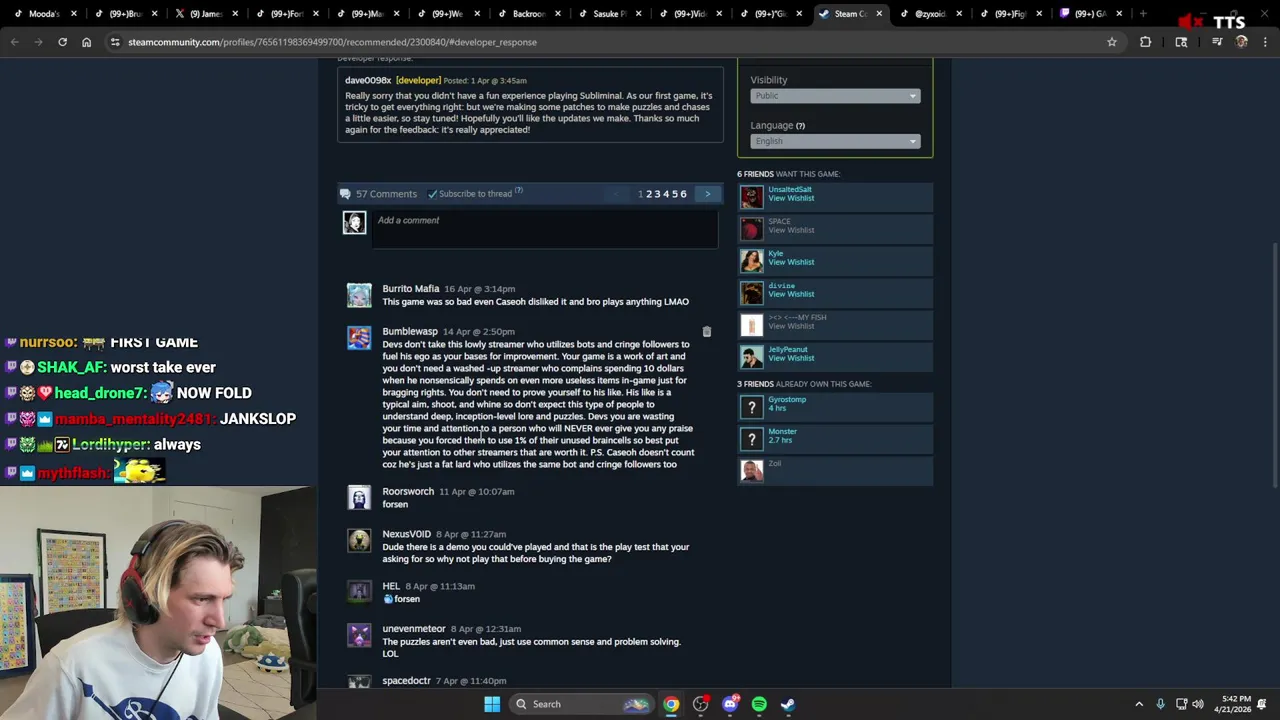Open UnsaltedSalt's friend avatar
This screenshot has width=1280, height=720.
pyautogui.click(x=751, y=197)
